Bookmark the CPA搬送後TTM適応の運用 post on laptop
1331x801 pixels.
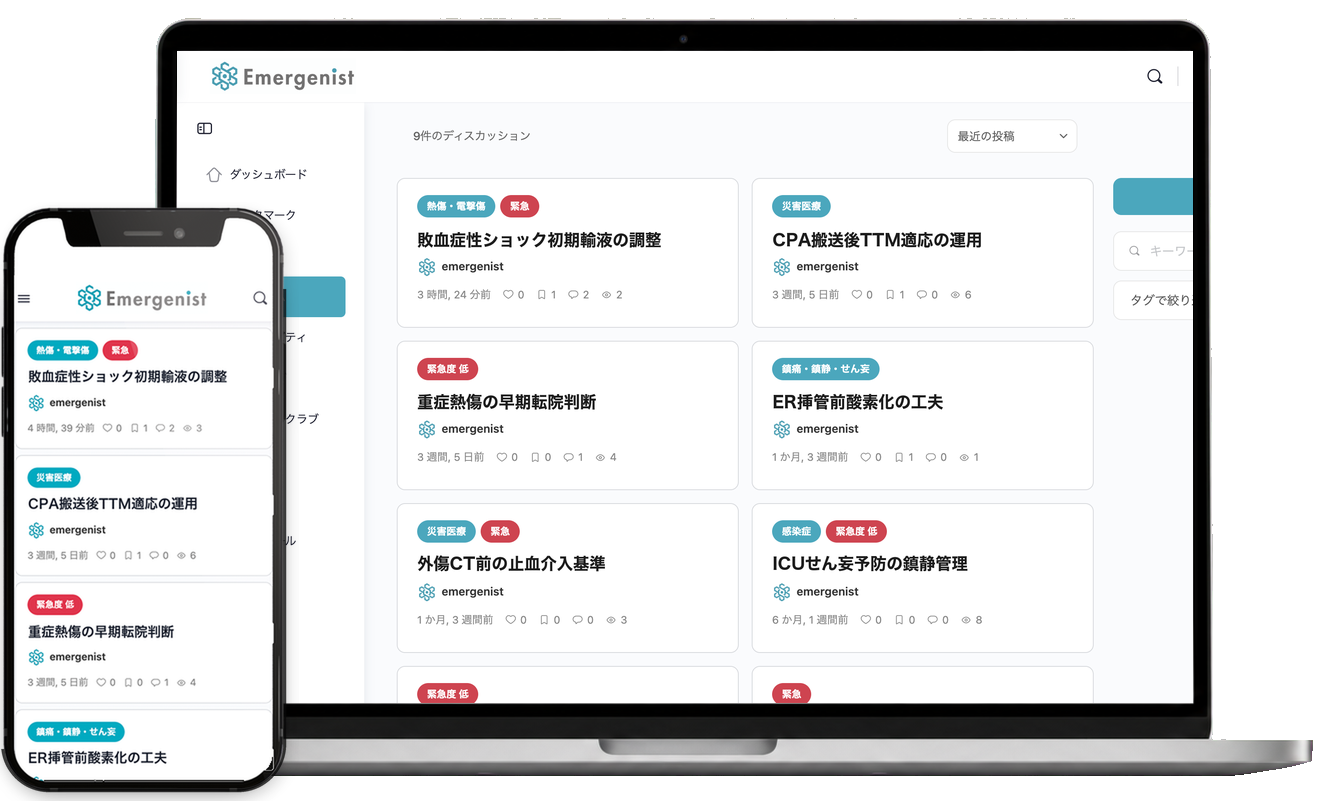(x=891, y=295)
